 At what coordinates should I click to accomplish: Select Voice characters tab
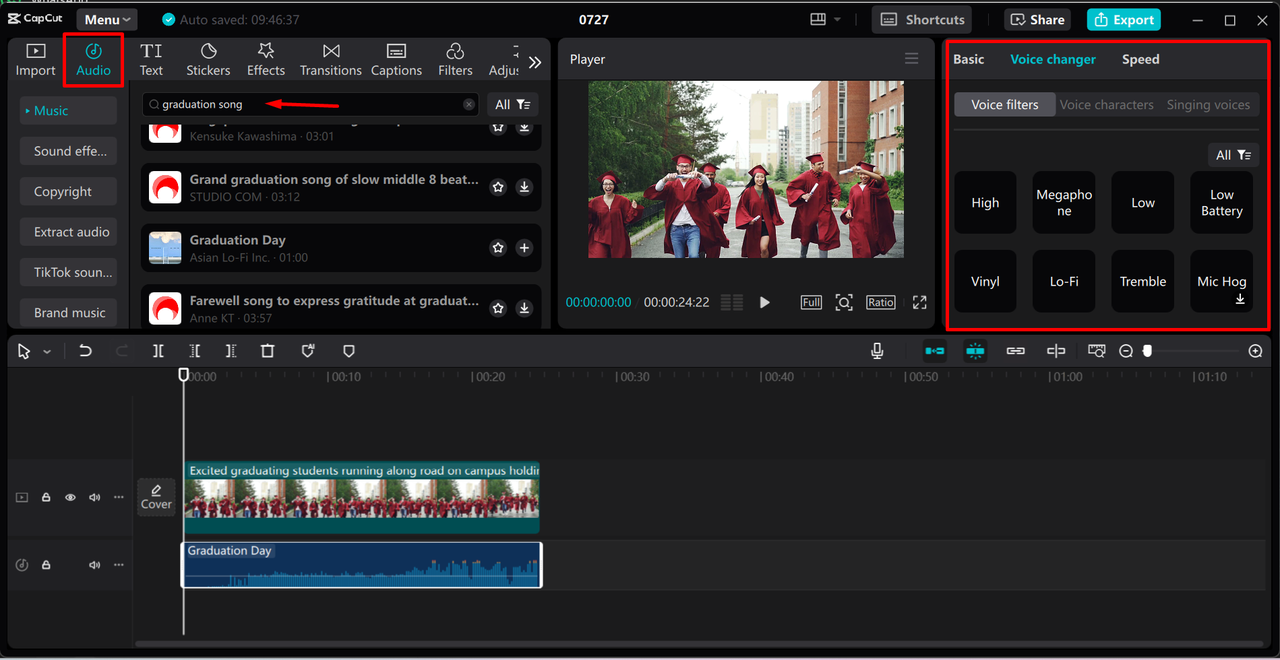(1106, 105)
